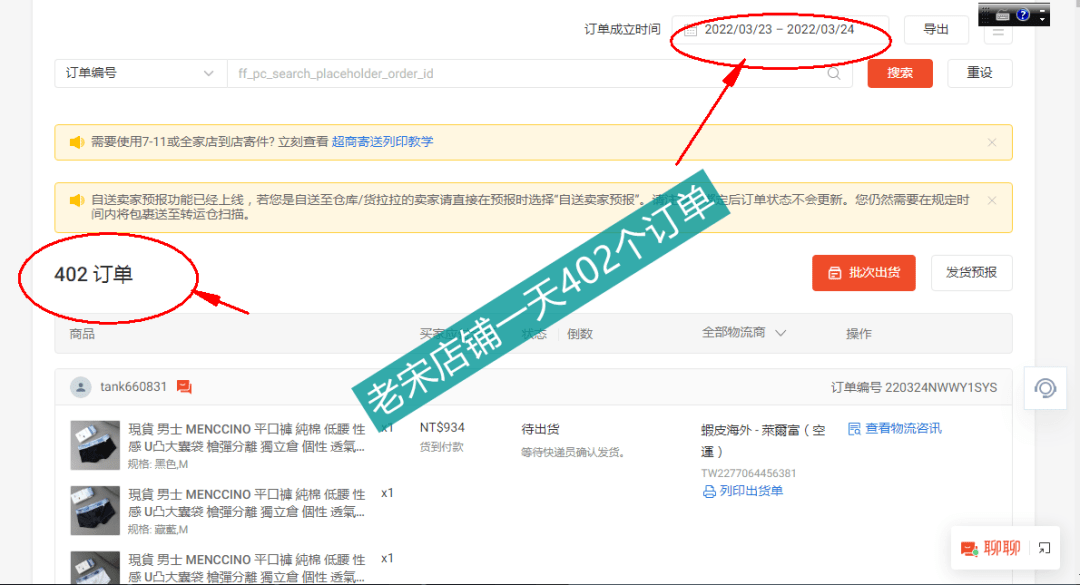
Task: Click the first MENCCINO product title 黑色,M
Action: pos(247,438)
